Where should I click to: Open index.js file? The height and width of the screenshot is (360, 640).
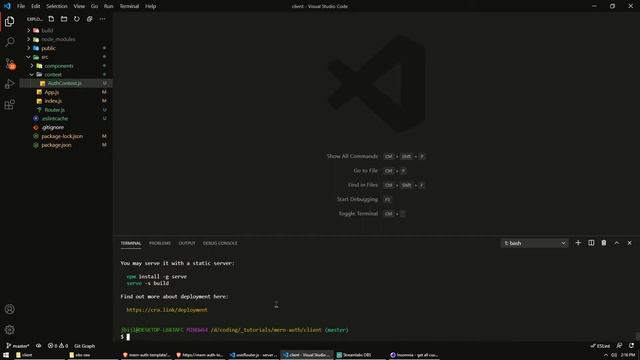[53, 101]
